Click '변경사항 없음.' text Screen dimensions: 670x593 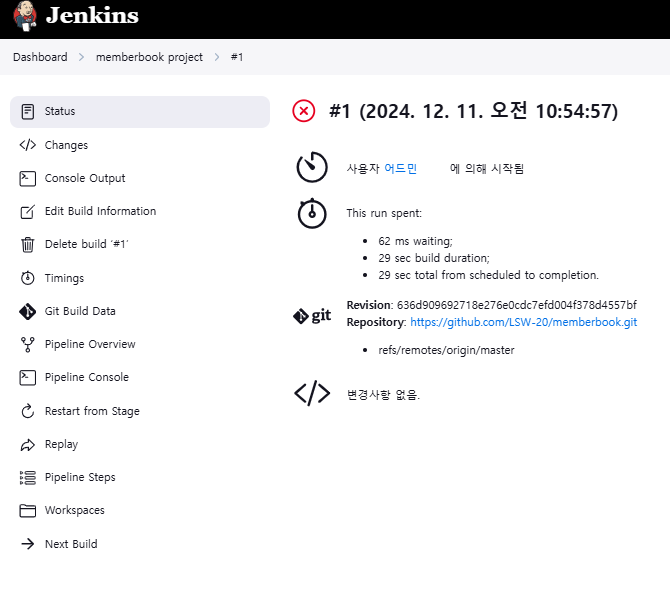pos(383,394)
